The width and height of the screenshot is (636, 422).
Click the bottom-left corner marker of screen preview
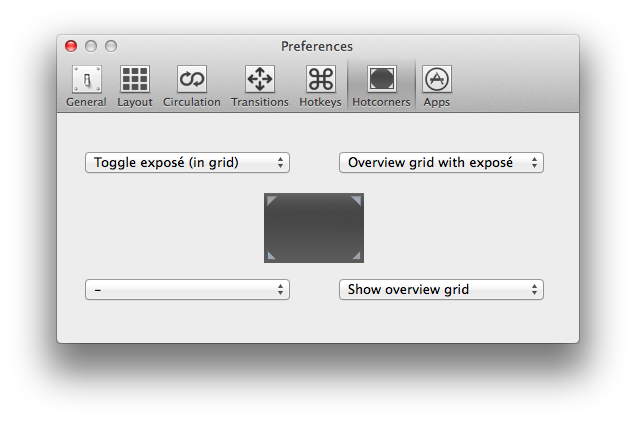click(x=271, y=256)
